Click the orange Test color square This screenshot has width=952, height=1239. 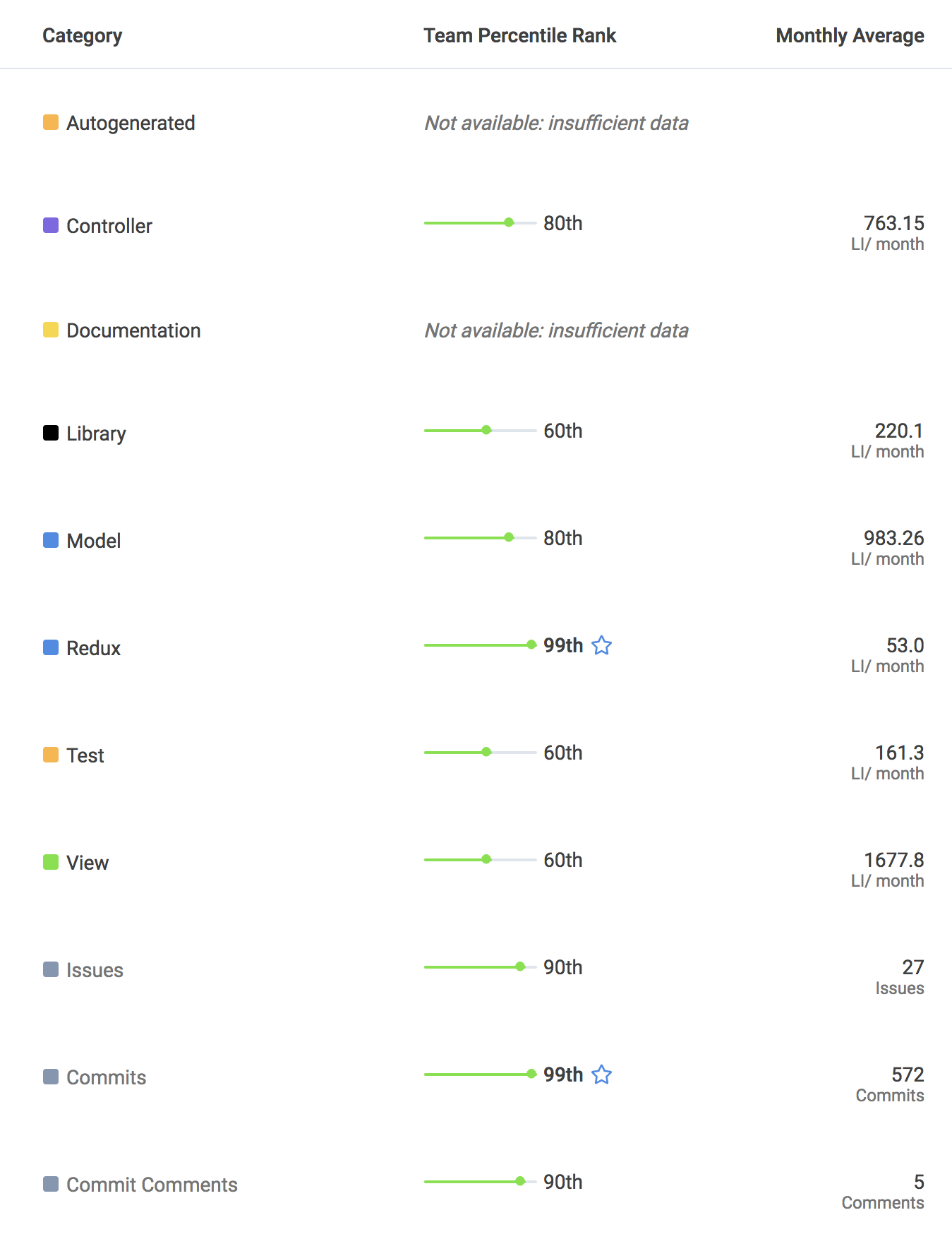pyautogui.click(x=51, y=755)
